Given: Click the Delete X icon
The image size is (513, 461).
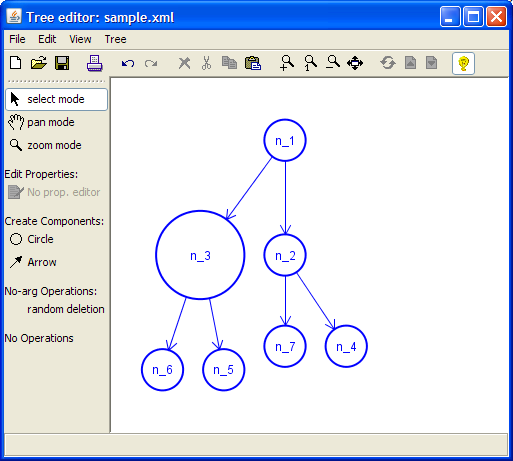Looking at the screenshot, I should tap(184, 63).
